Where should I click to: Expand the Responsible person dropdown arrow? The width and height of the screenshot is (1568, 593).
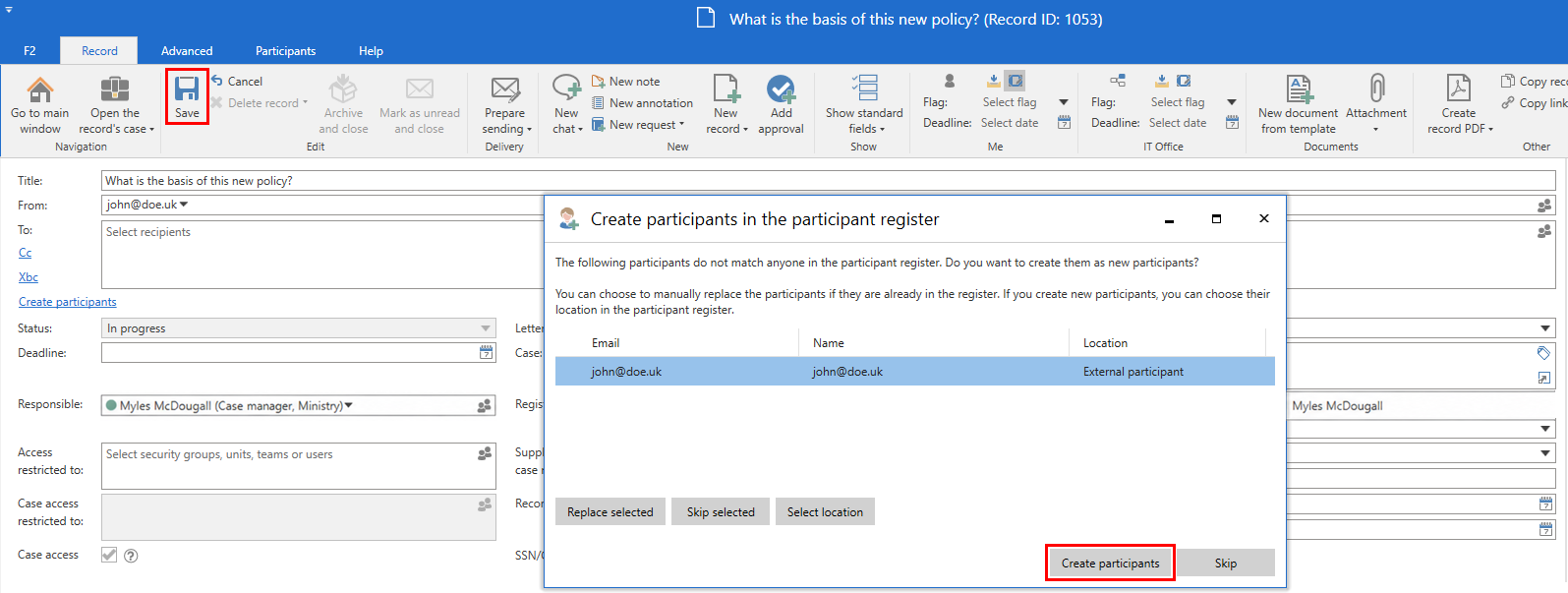click(x=349, y=405)
